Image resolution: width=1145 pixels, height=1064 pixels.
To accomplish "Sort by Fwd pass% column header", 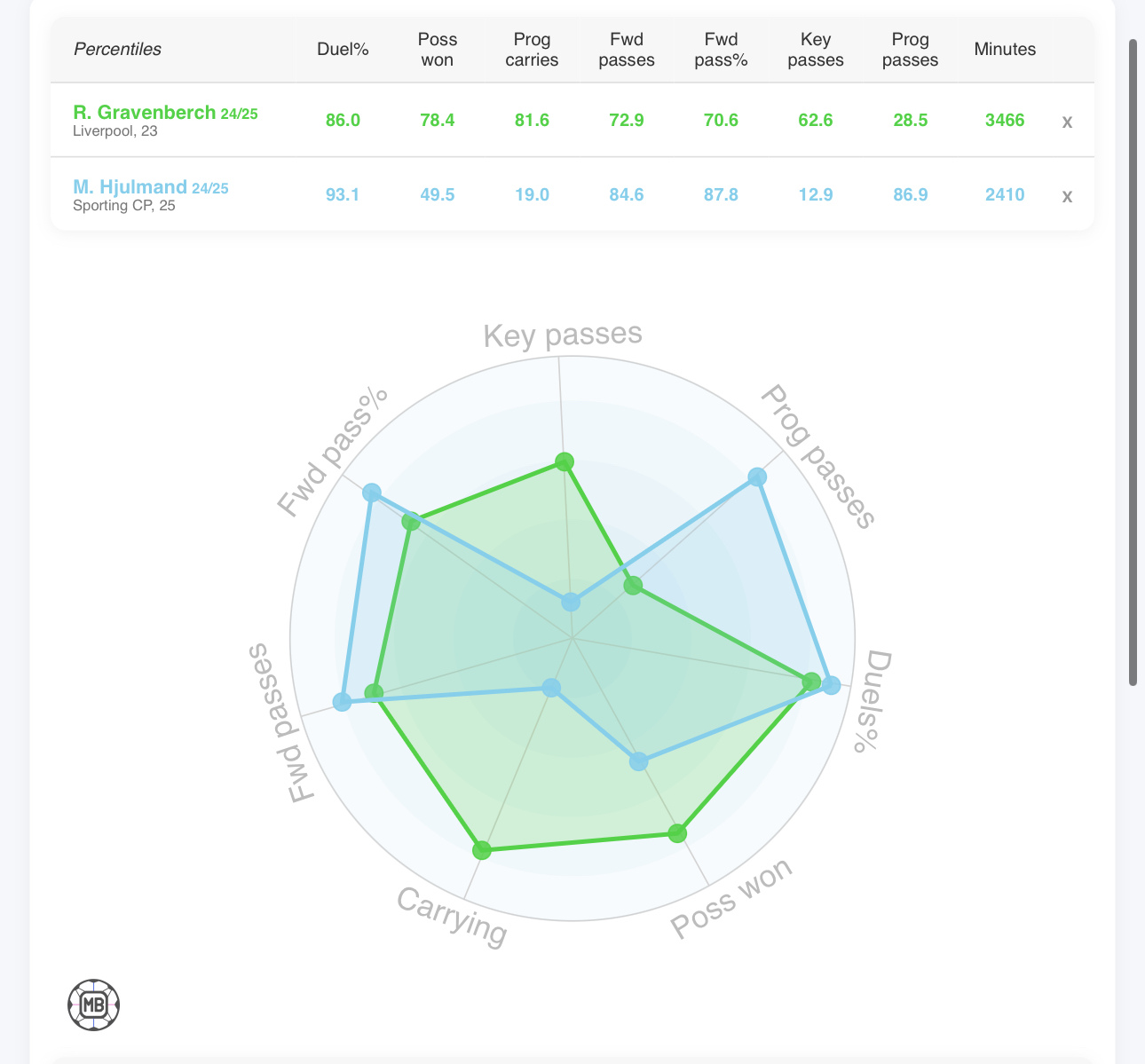I will pos(721,50).
